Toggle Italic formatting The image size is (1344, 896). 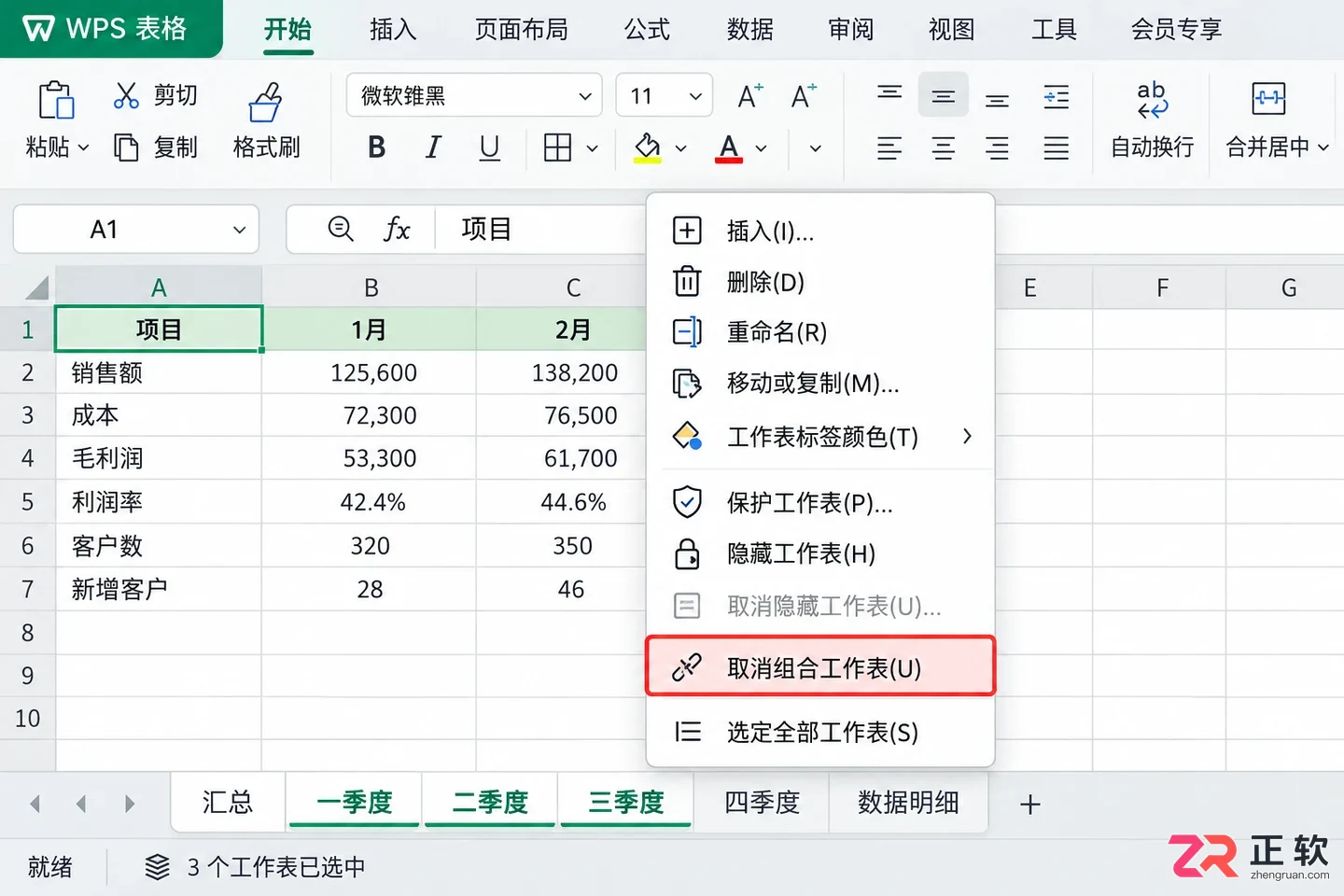pos(433,147)
